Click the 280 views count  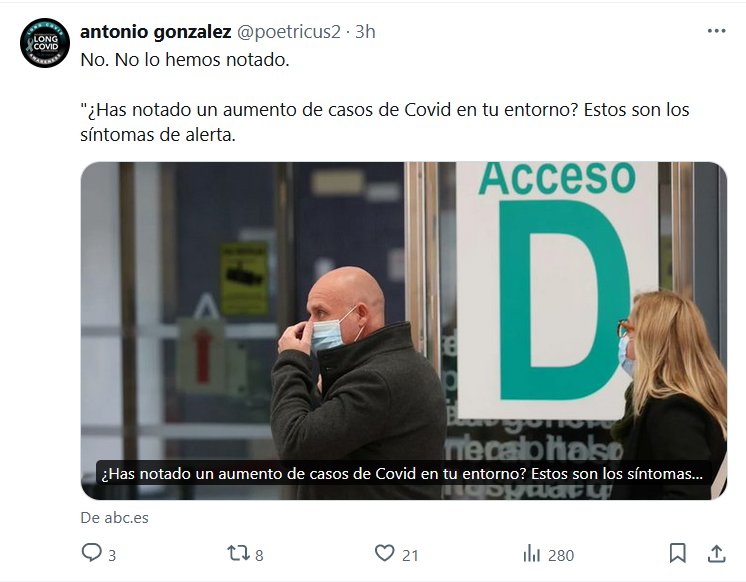point(561,555)
